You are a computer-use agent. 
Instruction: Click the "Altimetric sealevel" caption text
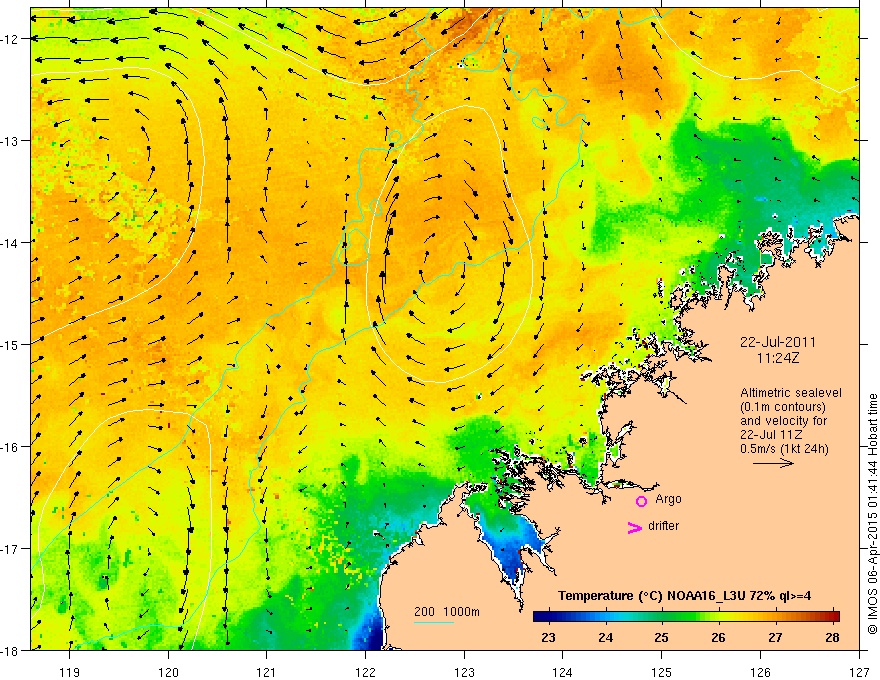coord(791,393)
